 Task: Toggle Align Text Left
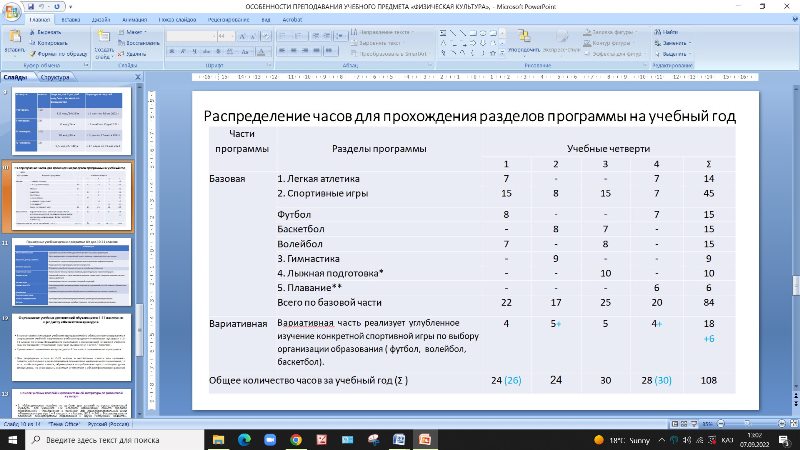click(x=282, y=51)
